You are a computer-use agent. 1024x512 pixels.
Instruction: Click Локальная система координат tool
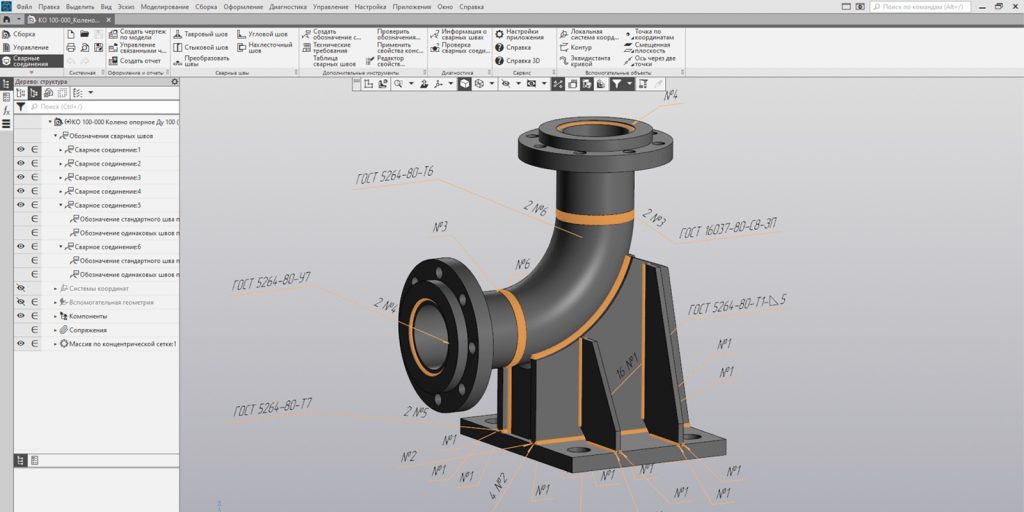tap(588, 34)
